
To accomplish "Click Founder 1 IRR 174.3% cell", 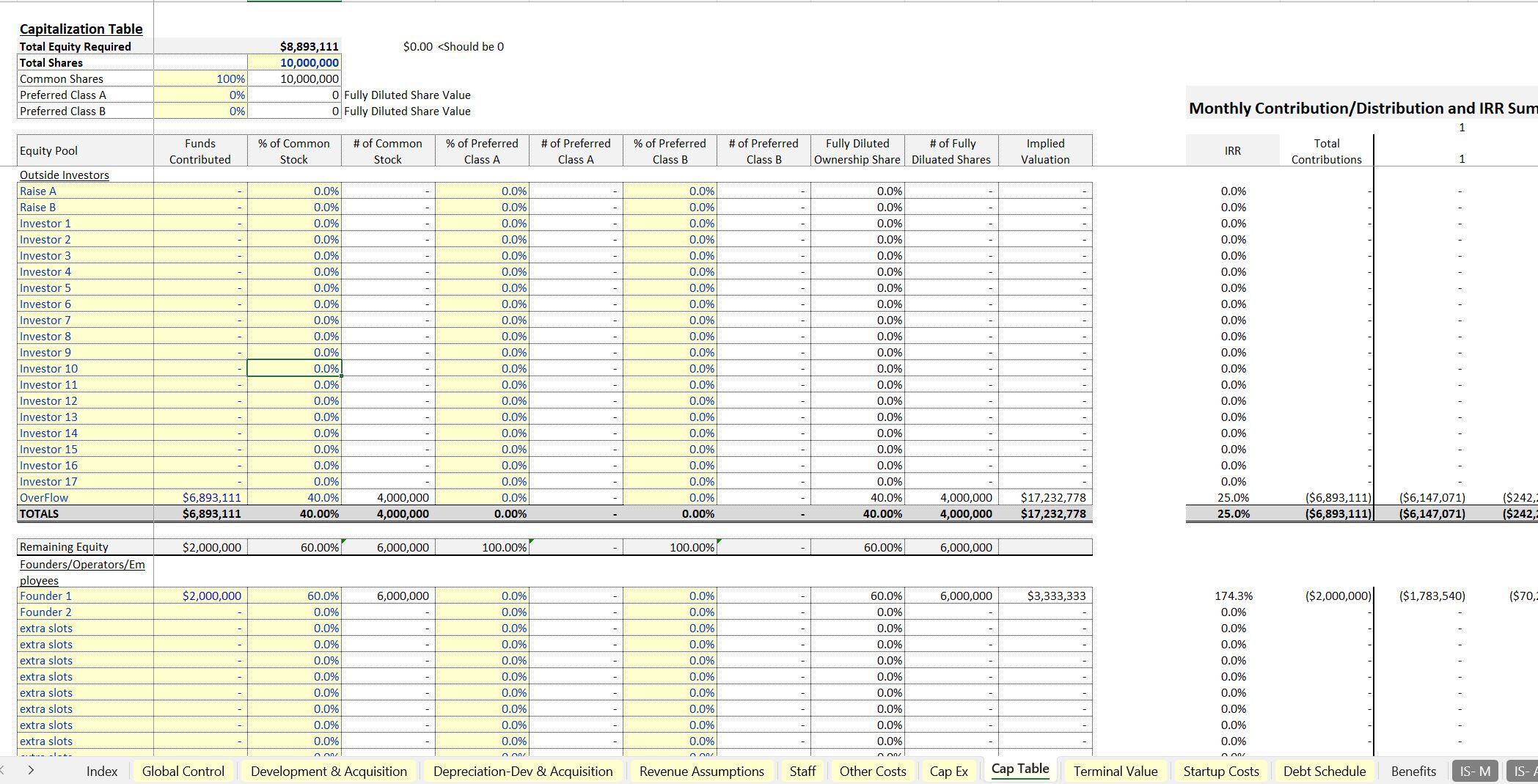I will [1233, 596].
